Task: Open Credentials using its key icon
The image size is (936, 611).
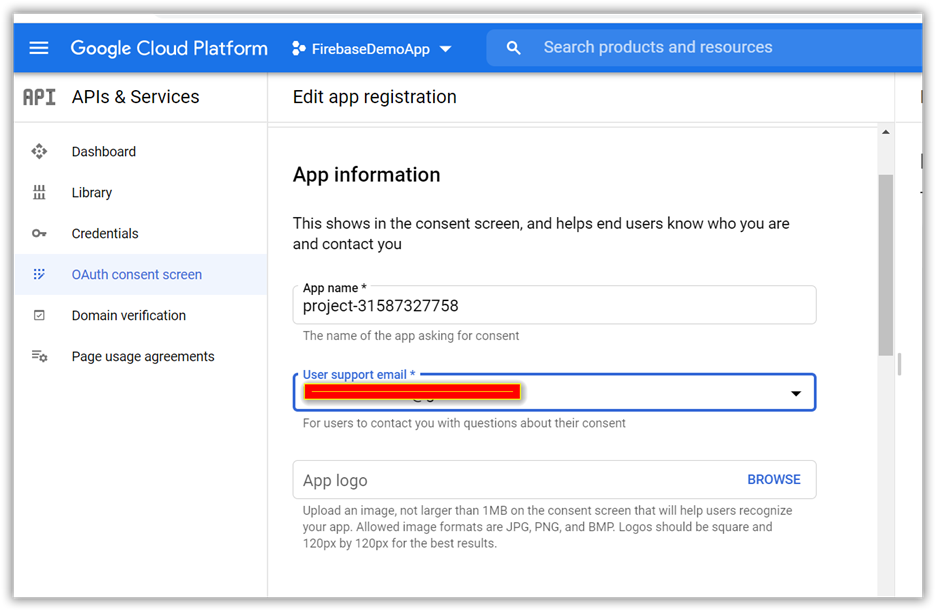Action: point(39,233)
